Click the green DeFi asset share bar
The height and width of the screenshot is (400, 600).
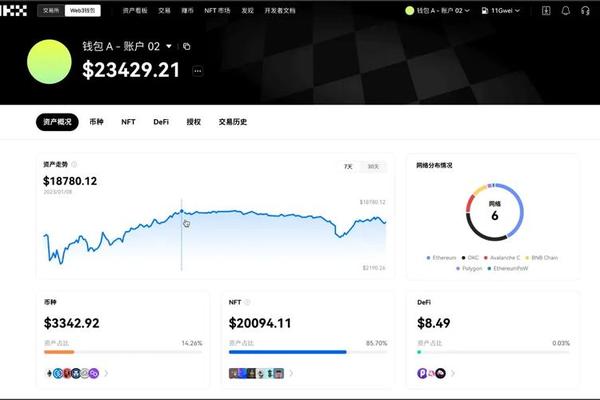tap(419, 352)
